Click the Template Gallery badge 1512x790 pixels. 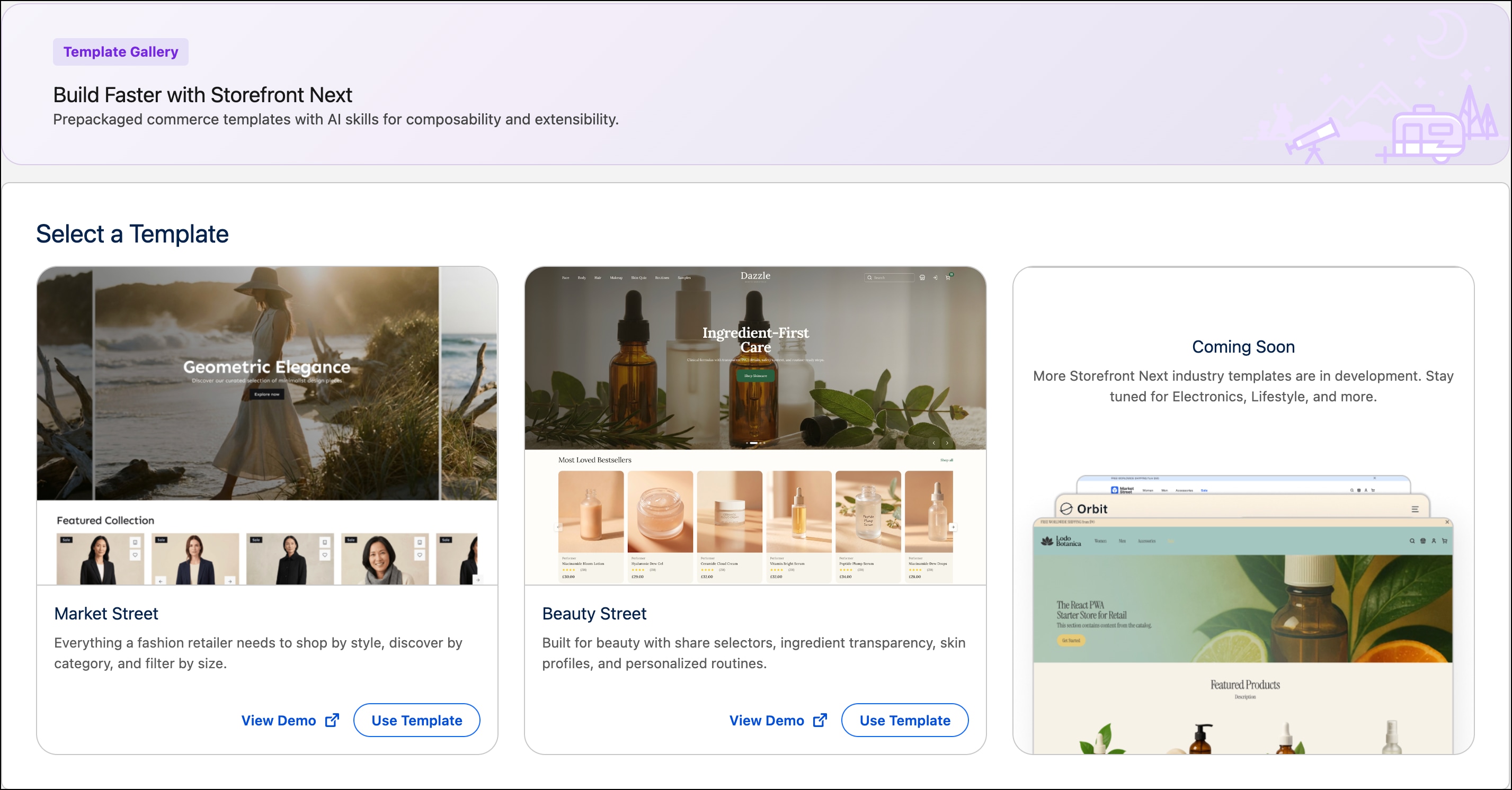[120, 51]
